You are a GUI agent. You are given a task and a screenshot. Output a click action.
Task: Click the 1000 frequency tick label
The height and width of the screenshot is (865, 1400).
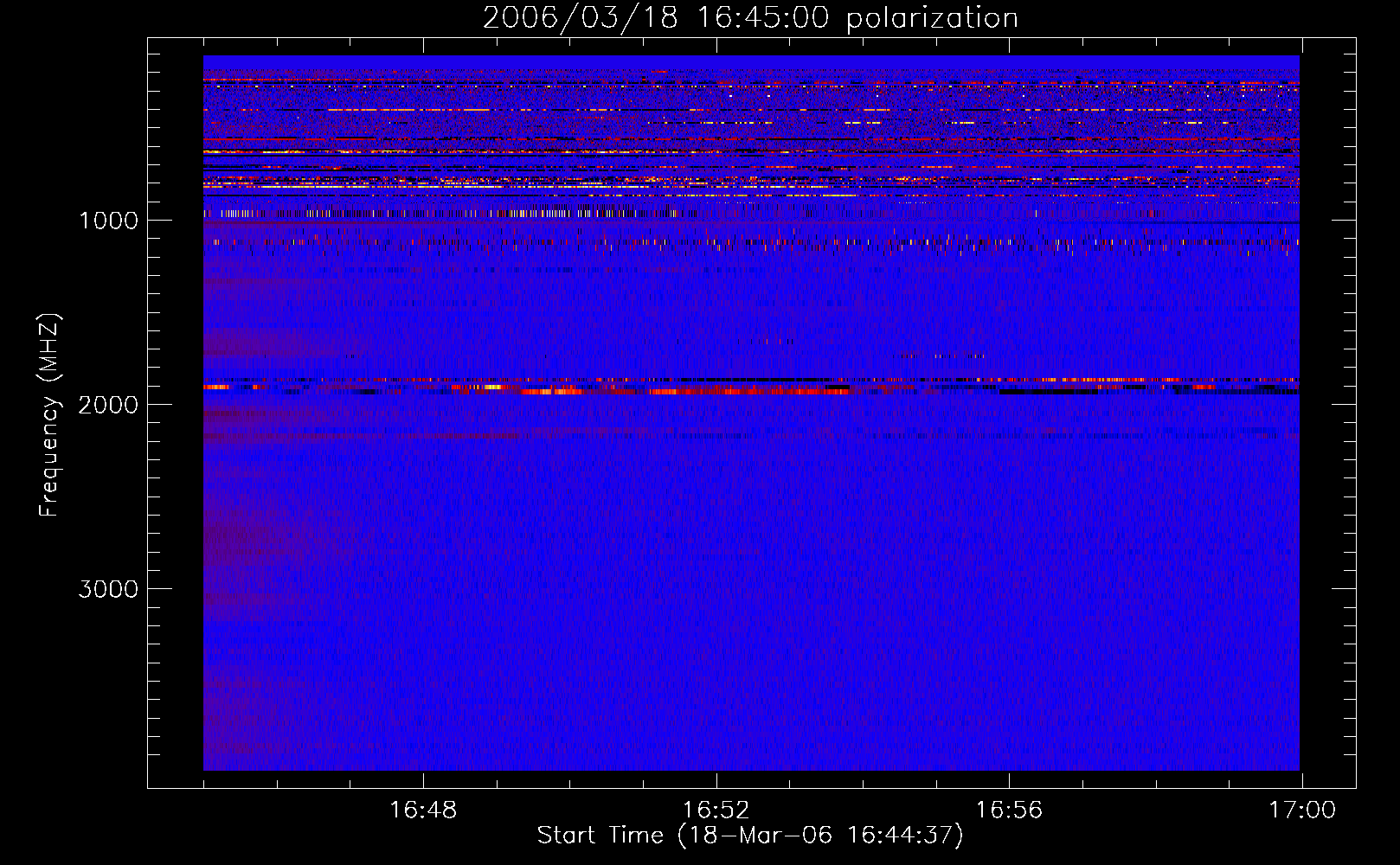[x=109, y=221]
